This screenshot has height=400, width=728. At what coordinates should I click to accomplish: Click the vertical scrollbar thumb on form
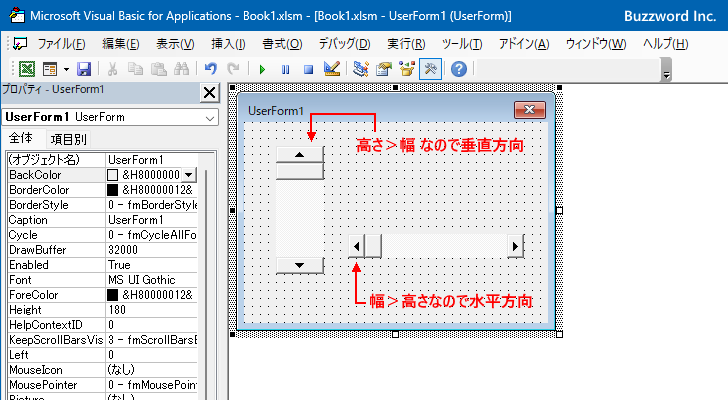(x=299, y=171)
